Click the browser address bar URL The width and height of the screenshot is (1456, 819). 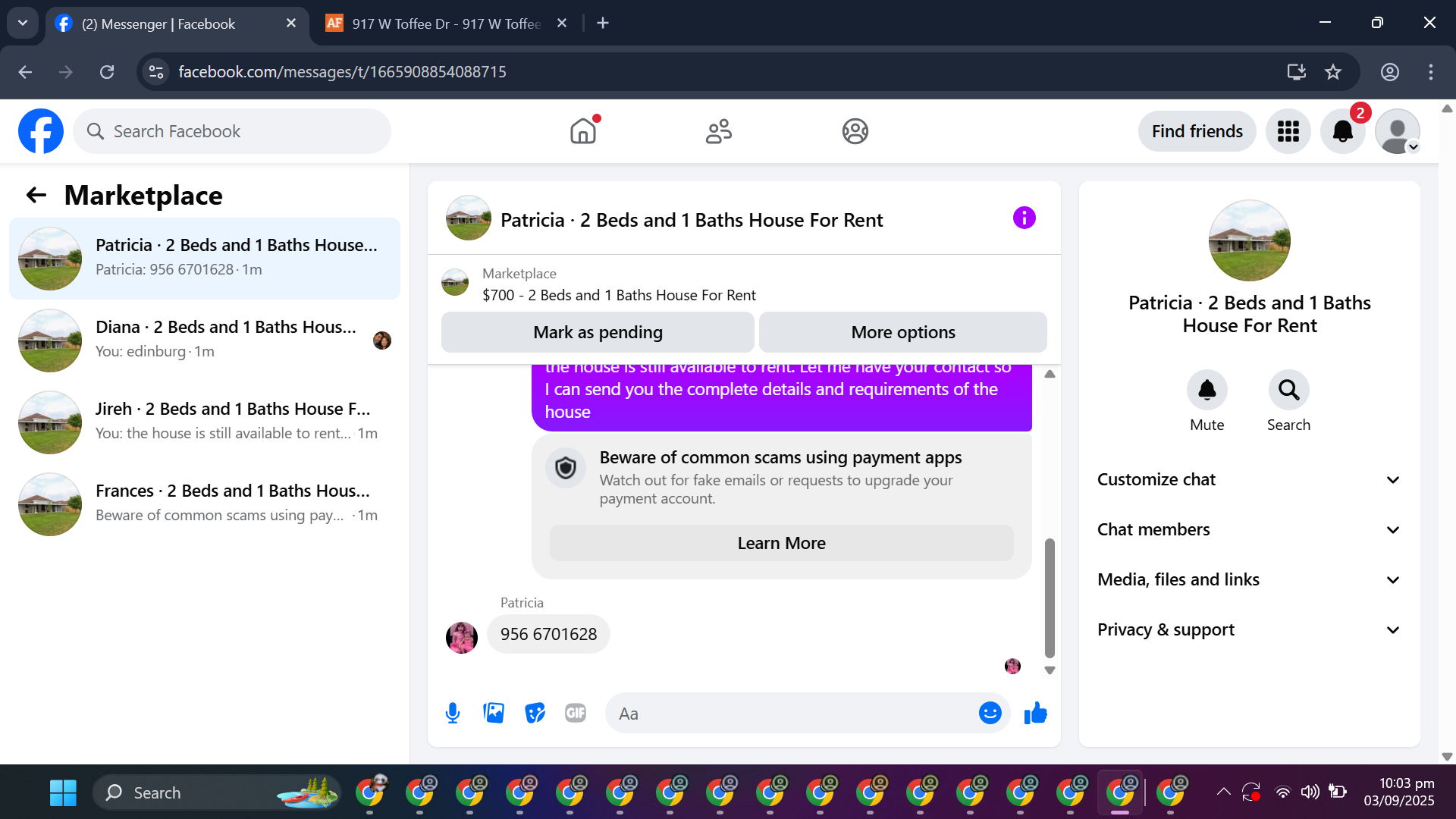342,72
